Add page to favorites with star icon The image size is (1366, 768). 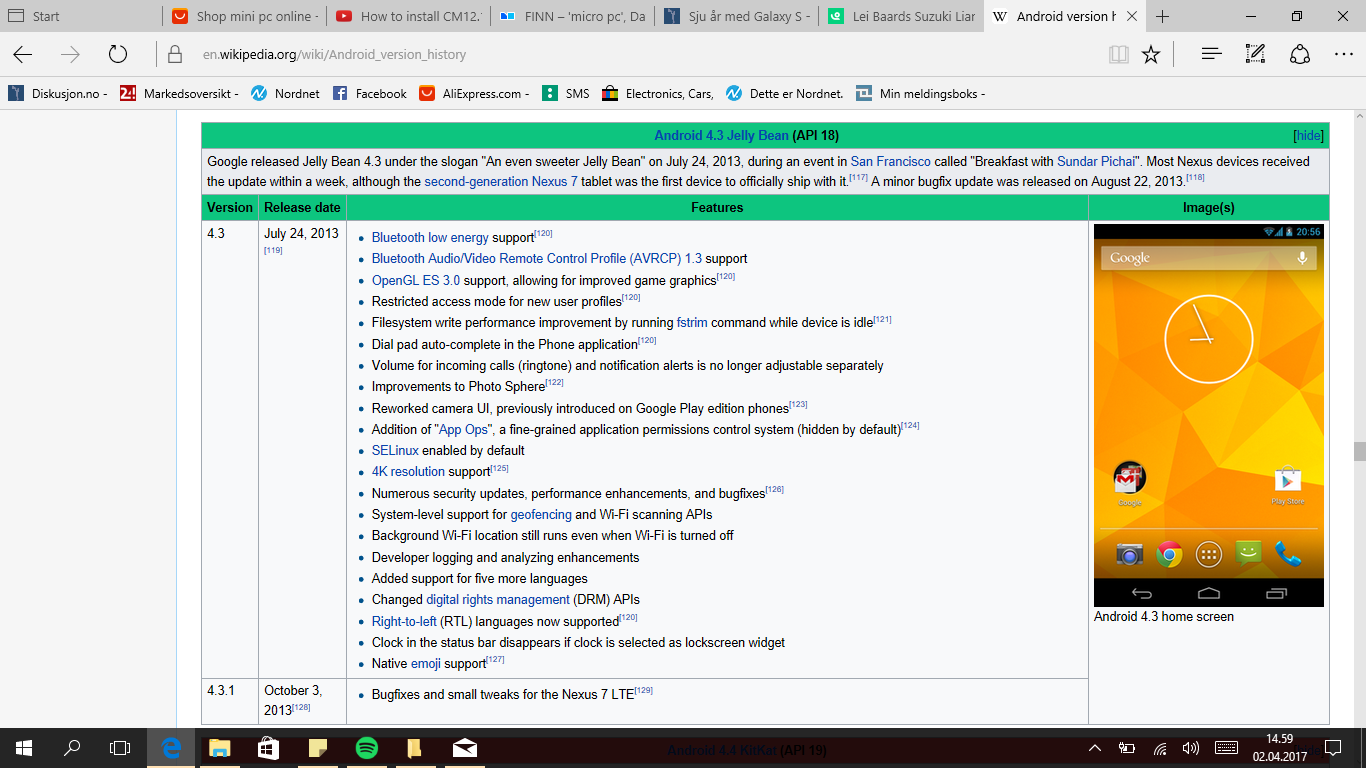pos(1151,55)
